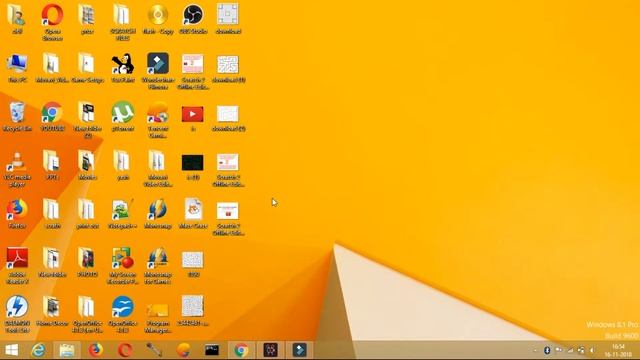Open the volume control in system tray

coord(592,350)
